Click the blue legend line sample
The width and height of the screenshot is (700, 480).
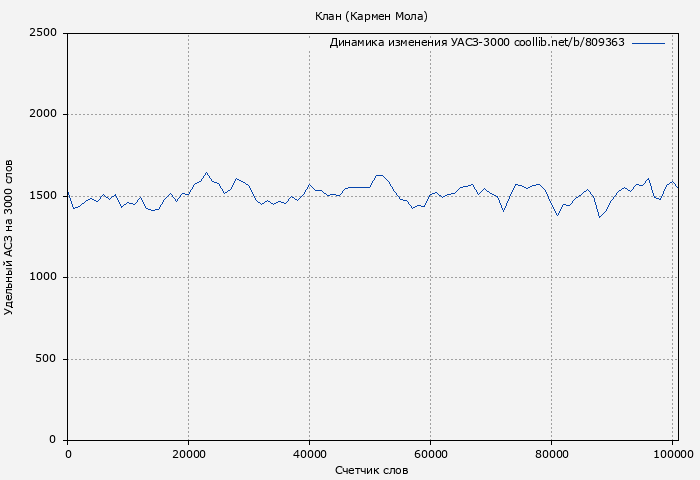pos(648,43)
